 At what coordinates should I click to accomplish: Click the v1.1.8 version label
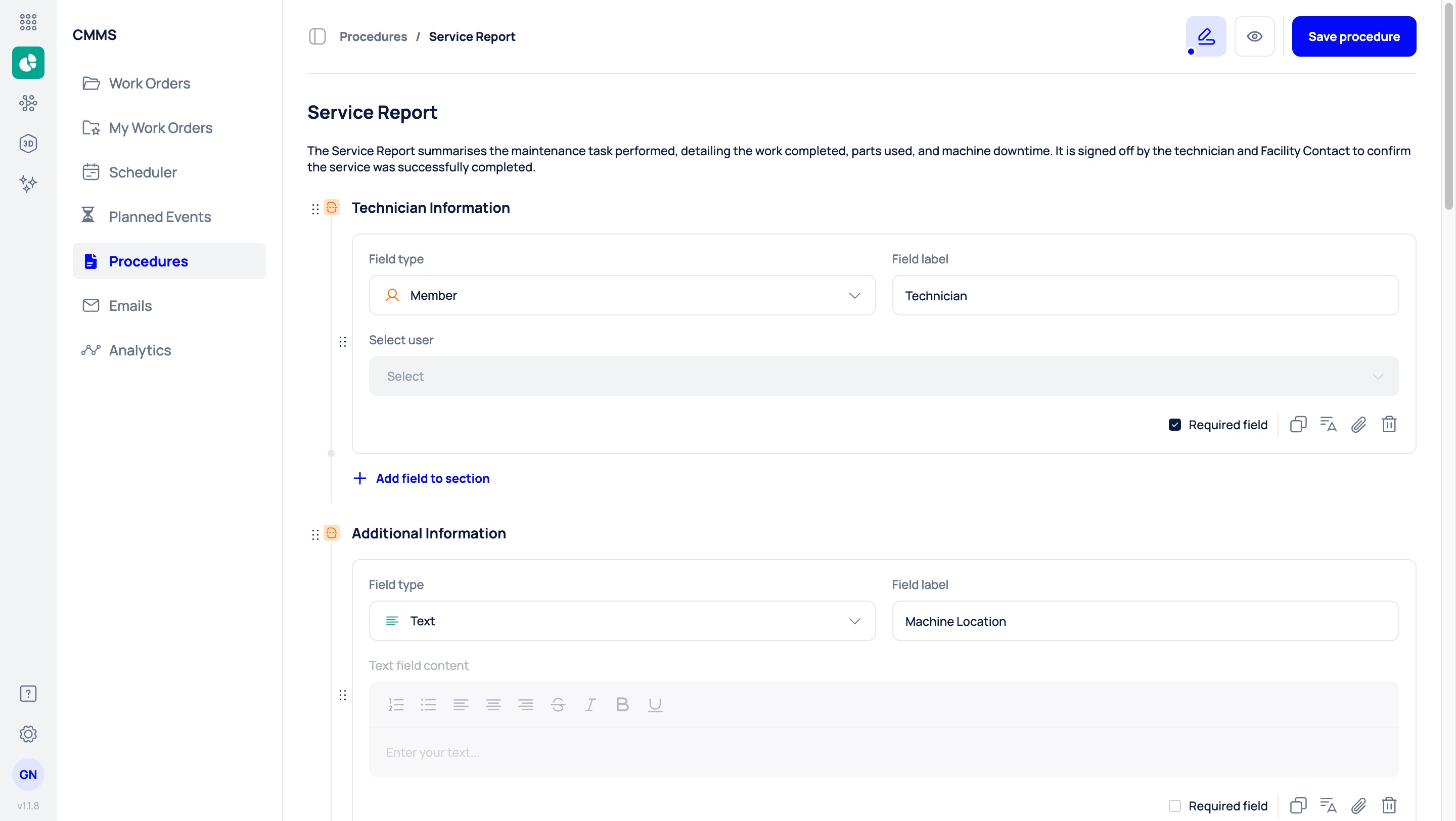tap(28, 806)
